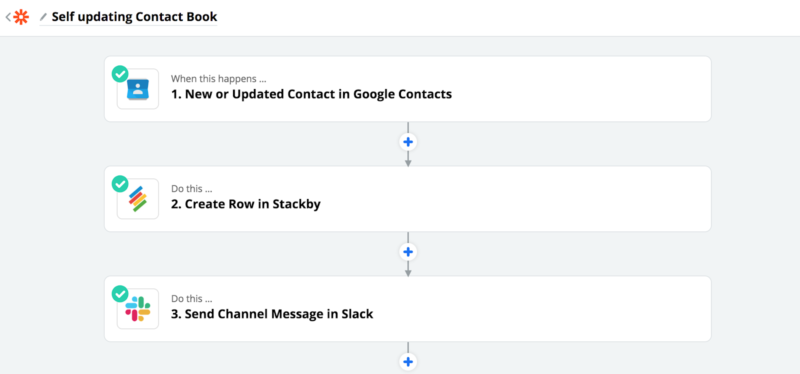
Task: Add a new step after Slack action
Action: [408, 362]
